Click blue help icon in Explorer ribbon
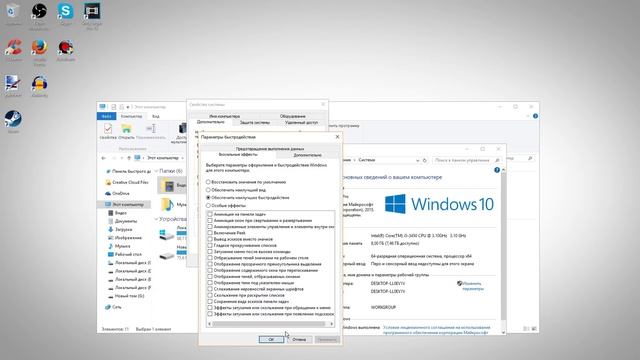The height and width of the screenshot is (360, 640). click(x=536, y=116)
